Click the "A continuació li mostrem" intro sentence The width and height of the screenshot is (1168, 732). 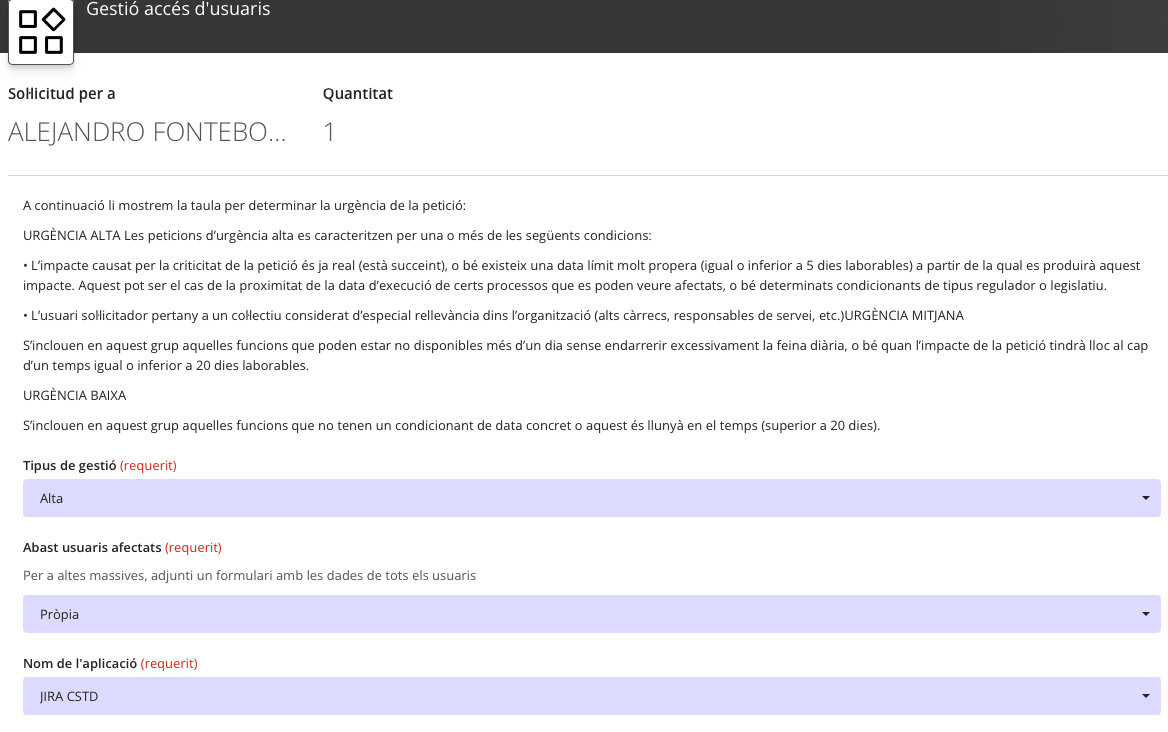244,206
